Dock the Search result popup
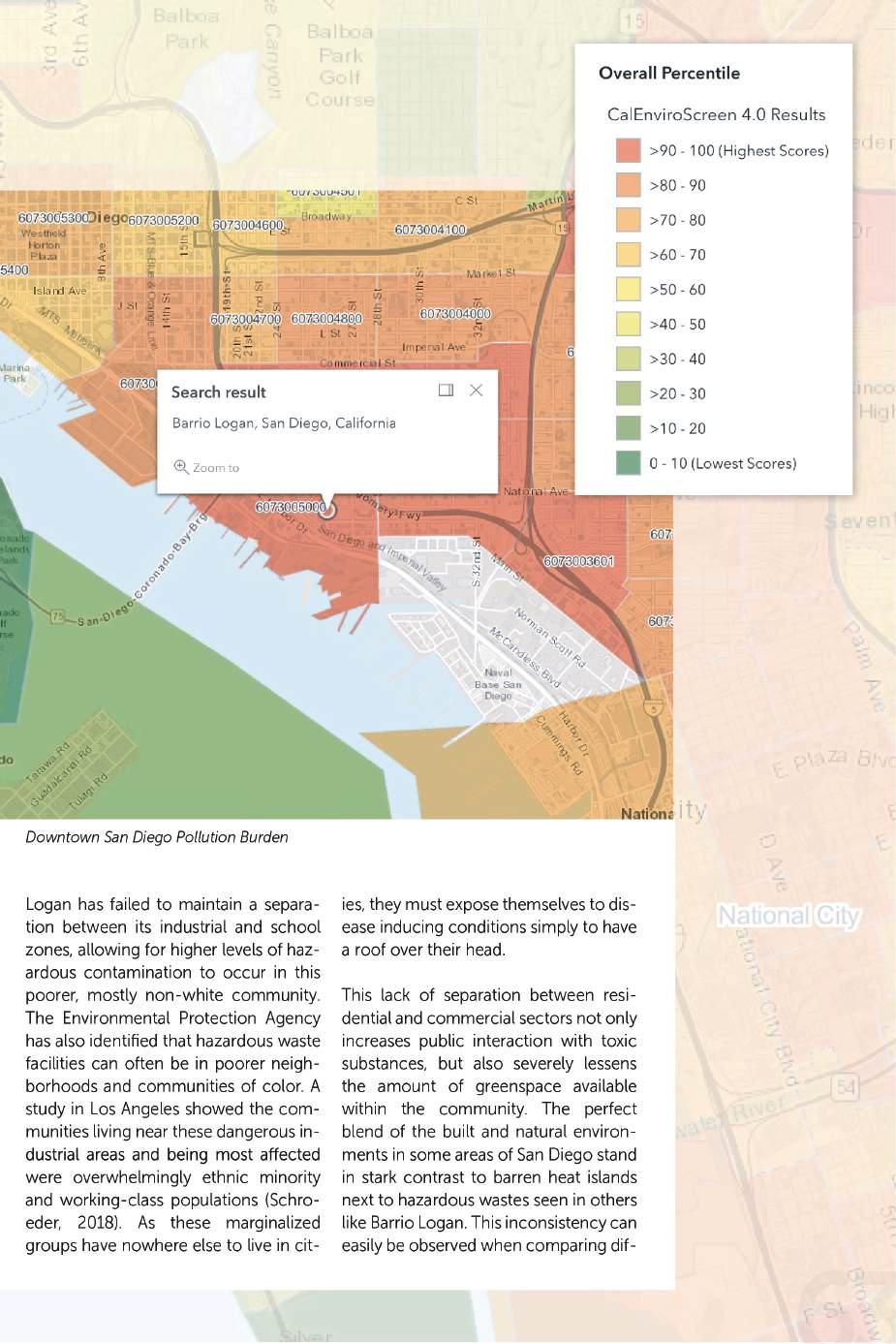 click(x=446, y=390)
